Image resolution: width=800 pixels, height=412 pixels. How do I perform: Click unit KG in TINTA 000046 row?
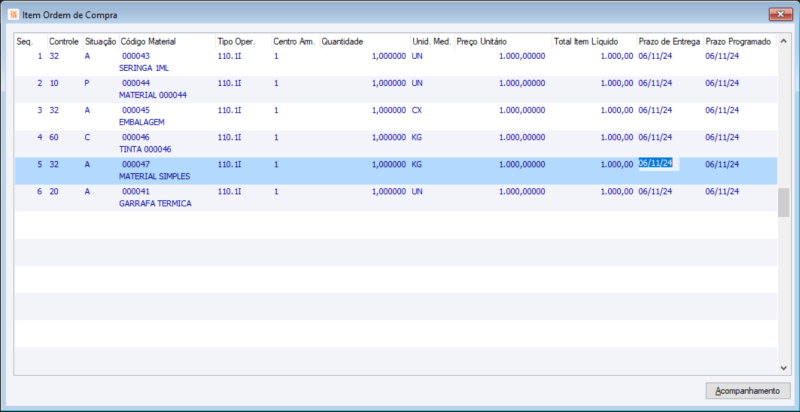coord(417,137)
